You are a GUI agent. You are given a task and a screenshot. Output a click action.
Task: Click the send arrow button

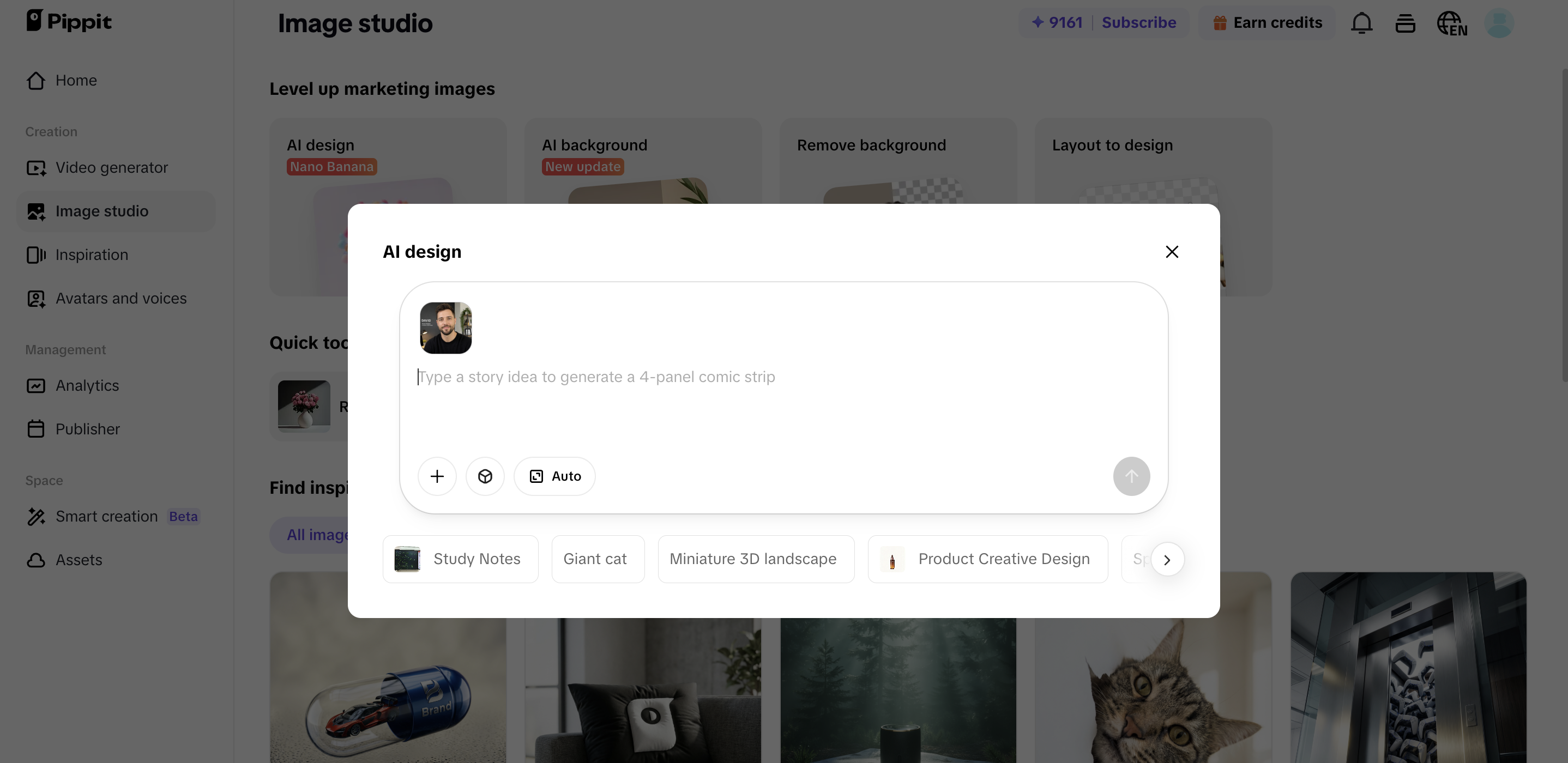pyautogui.click(x=1131, y=476)
